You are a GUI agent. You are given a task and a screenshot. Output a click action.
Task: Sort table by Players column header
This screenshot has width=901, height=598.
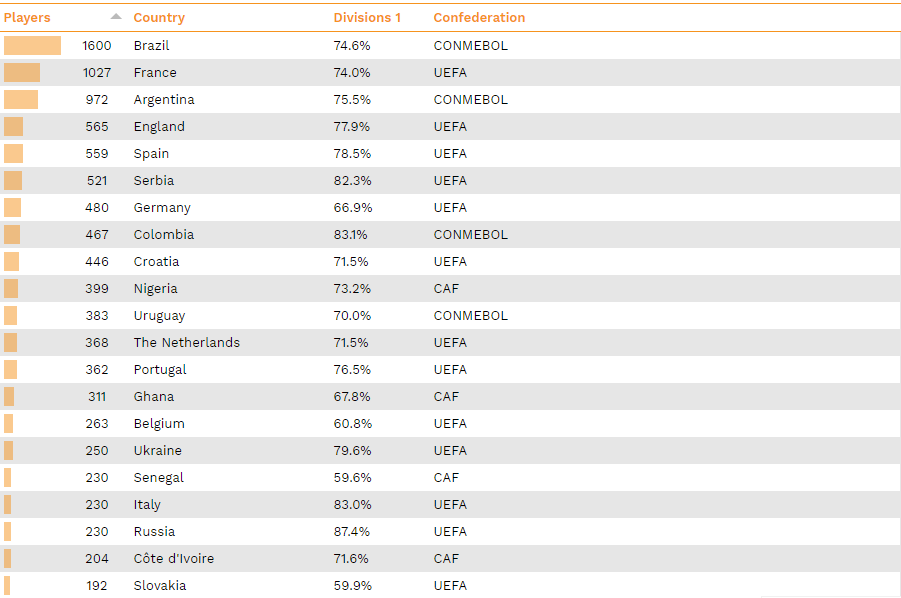pos(27,18)
